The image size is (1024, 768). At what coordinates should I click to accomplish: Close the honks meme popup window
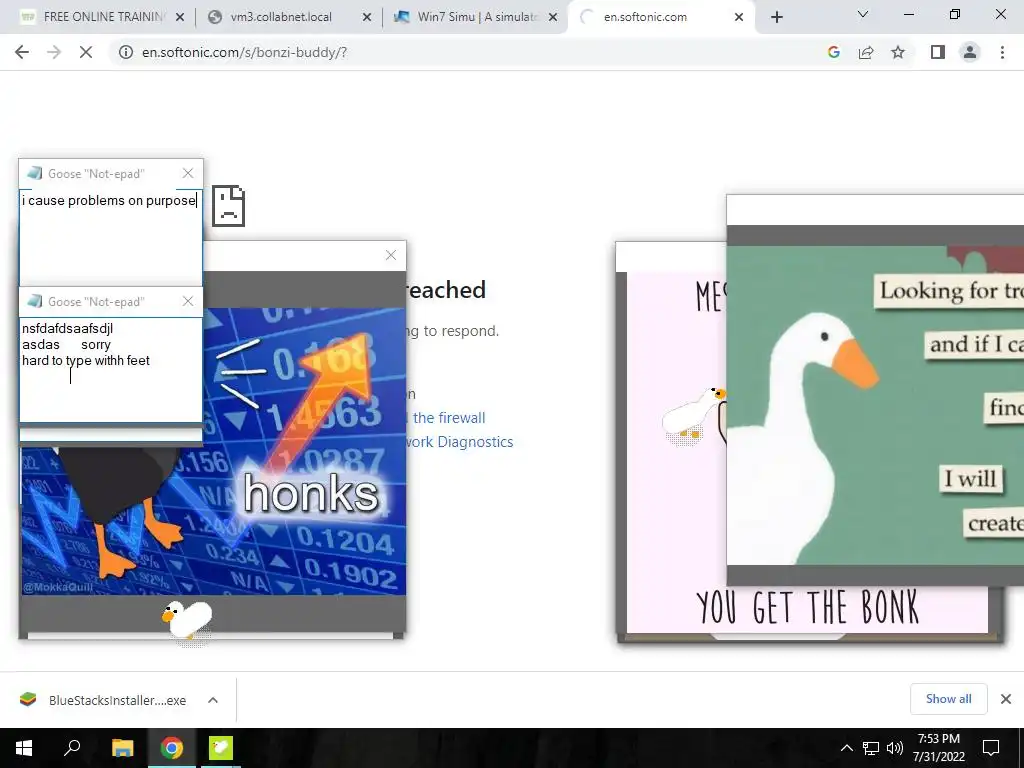click(391, 255)
